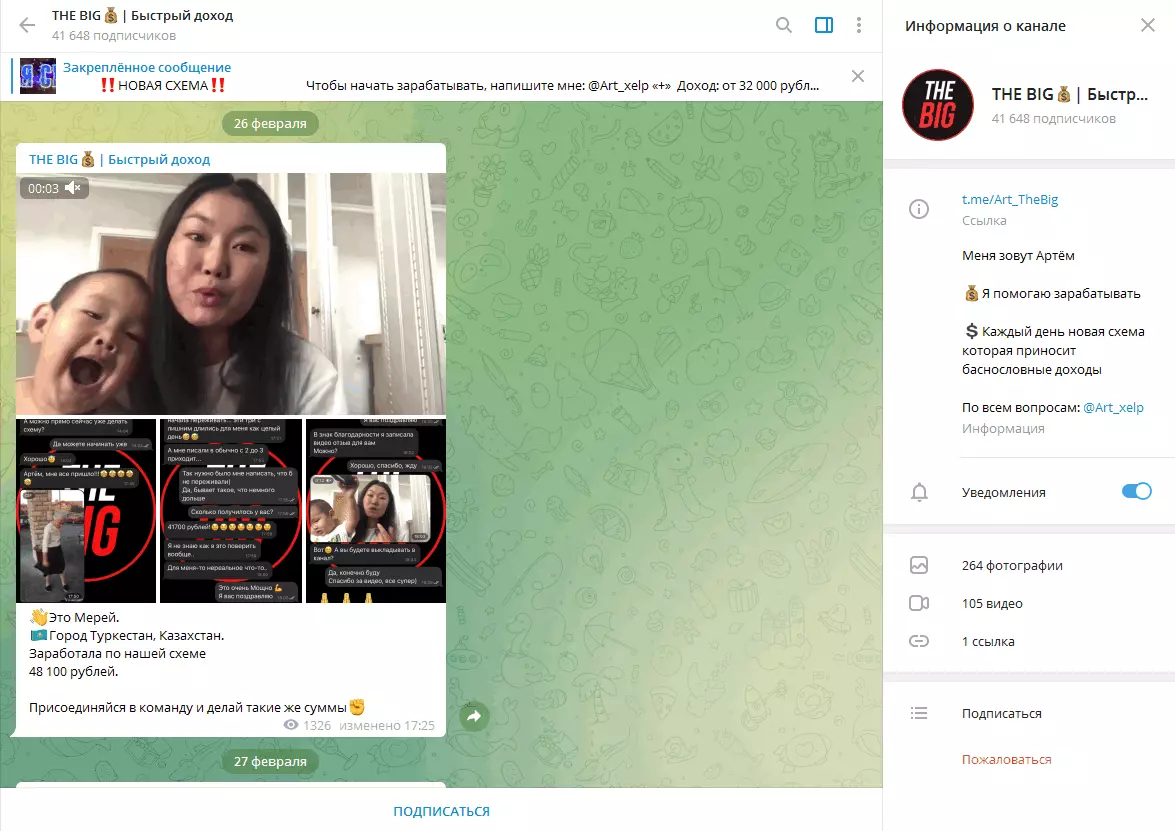Click the bottom ПОДПИСАТЬСЯ button
1175x831 pixels.
pos(441,811)
